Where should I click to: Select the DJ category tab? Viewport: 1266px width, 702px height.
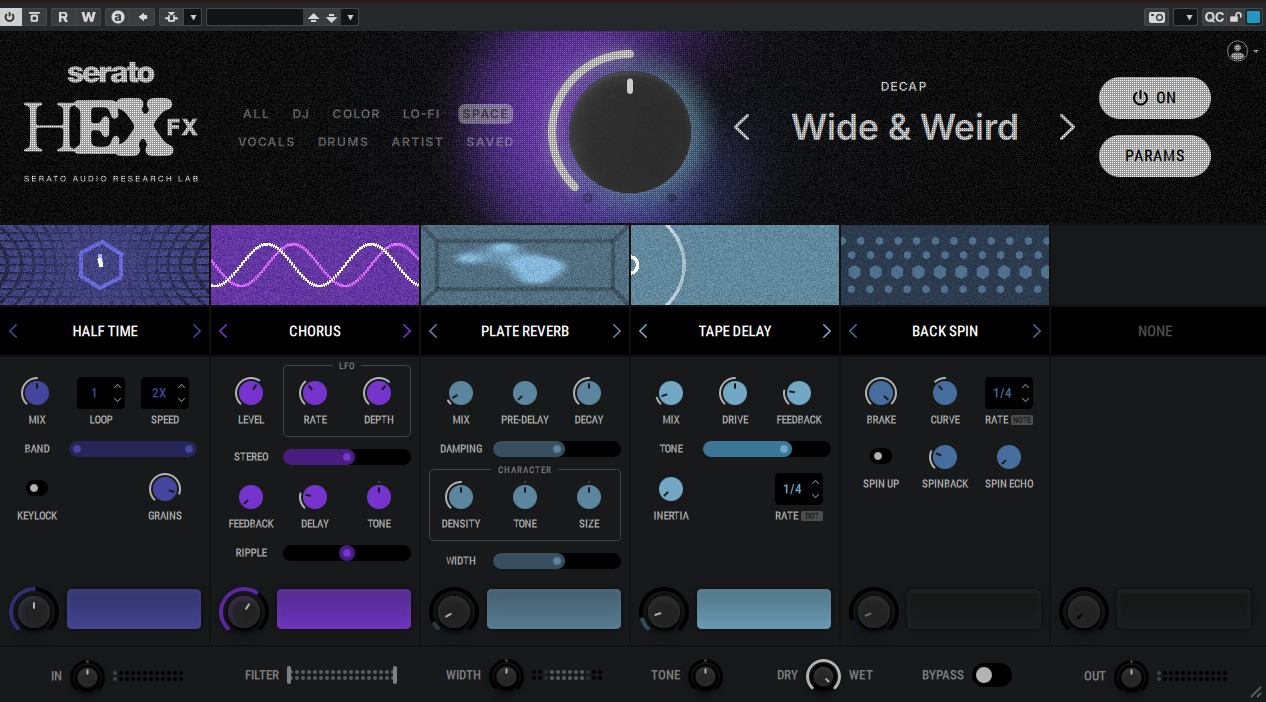tap(301, 114)
